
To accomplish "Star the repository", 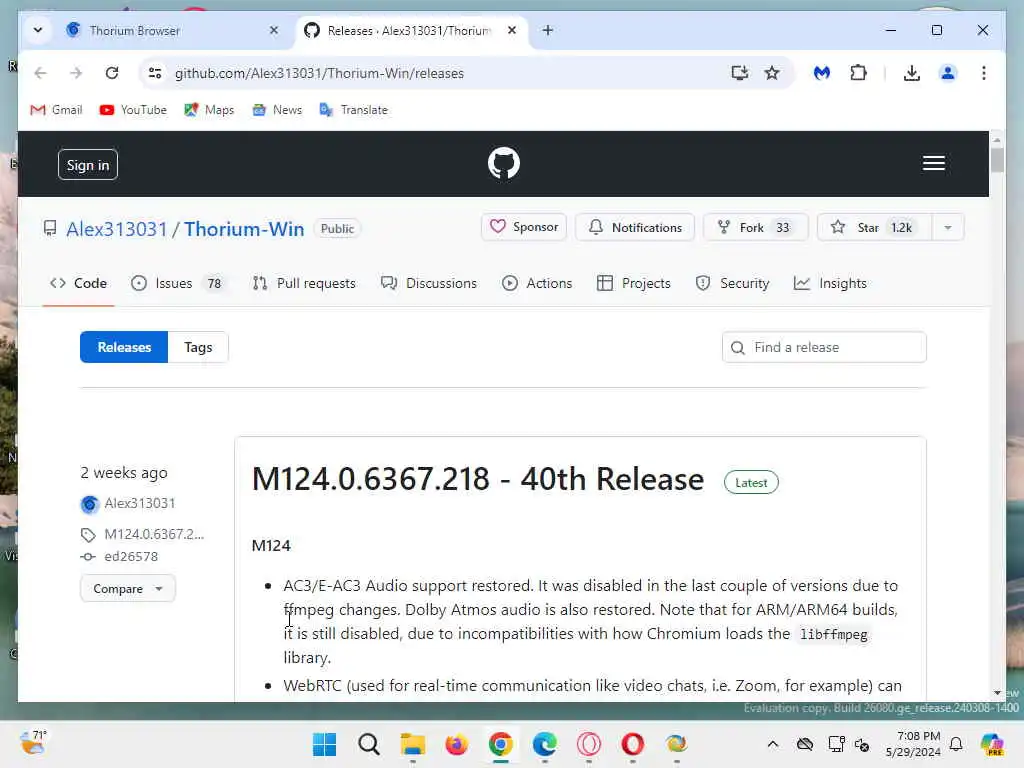I will [x=874, y=227].
